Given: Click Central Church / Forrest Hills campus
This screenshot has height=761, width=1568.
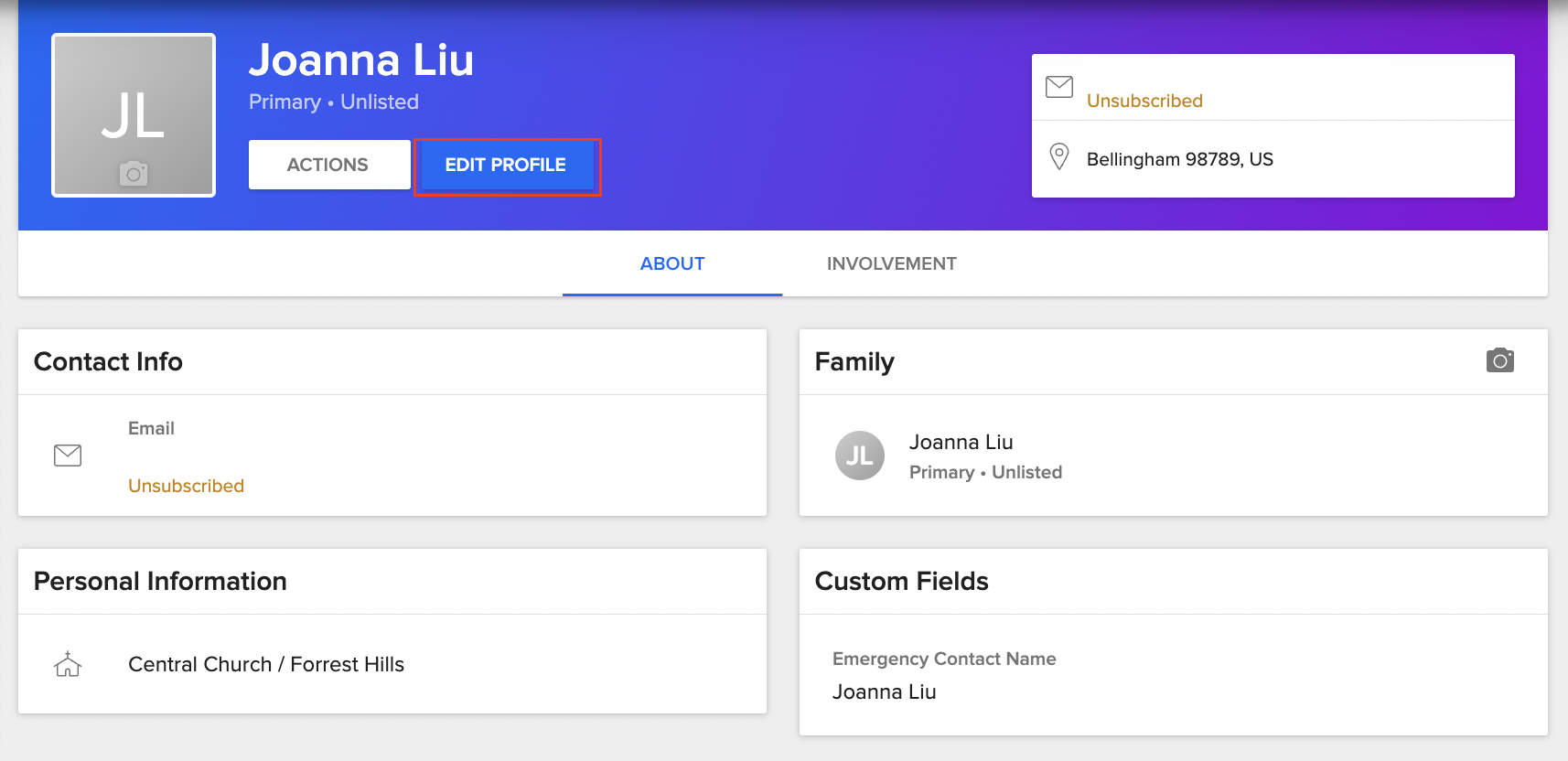Looking at the screenshot, I should pos(266,664).
